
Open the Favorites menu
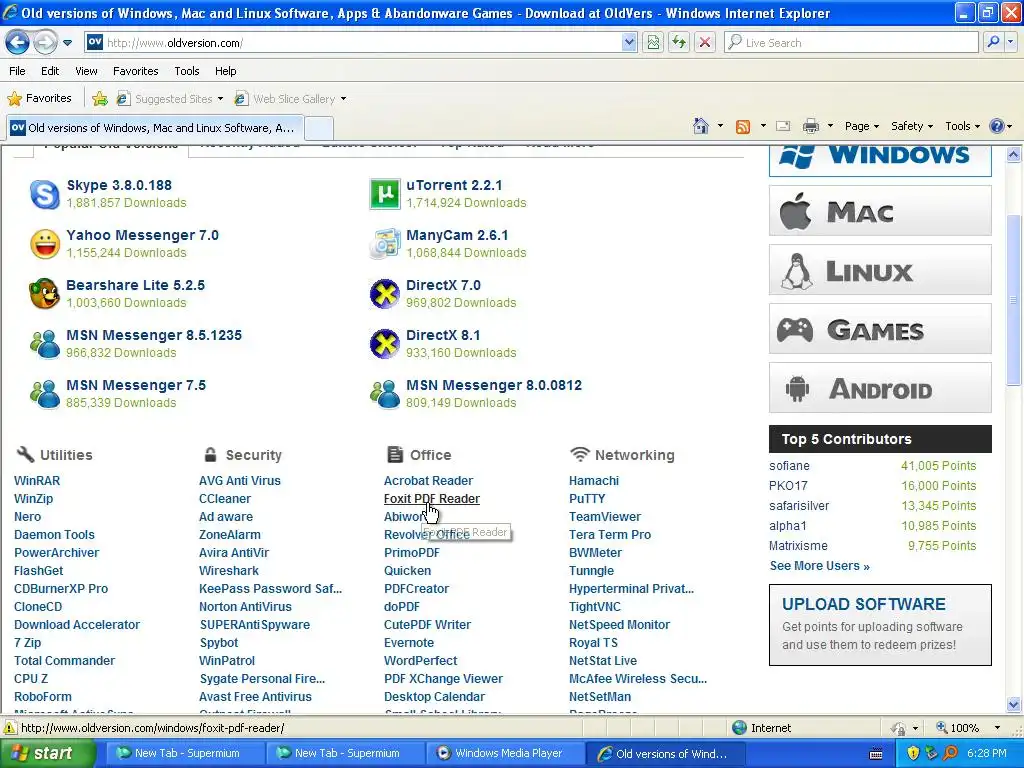click(x=135, y=71)
